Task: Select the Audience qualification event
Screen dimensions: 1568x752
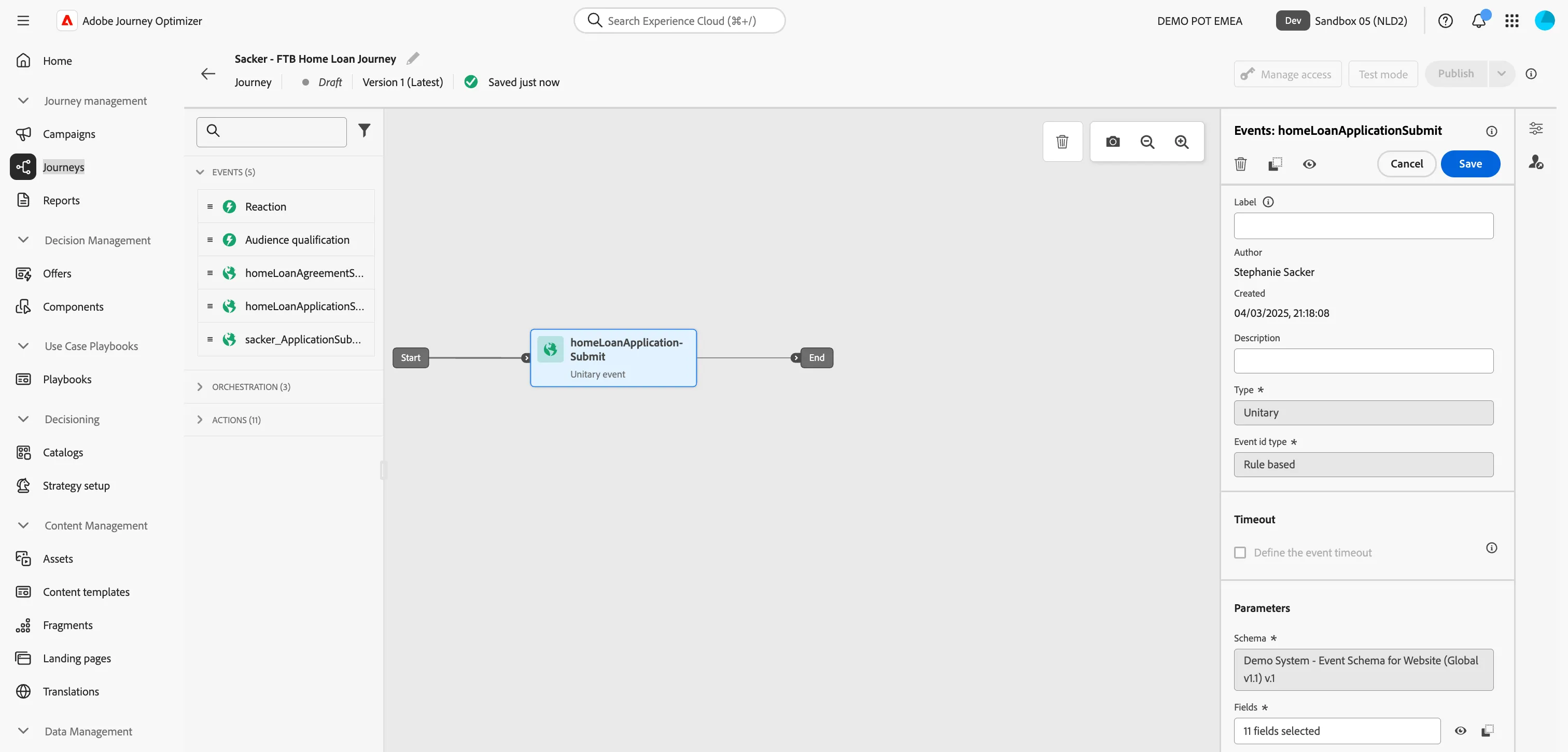Action: [286, 239]
